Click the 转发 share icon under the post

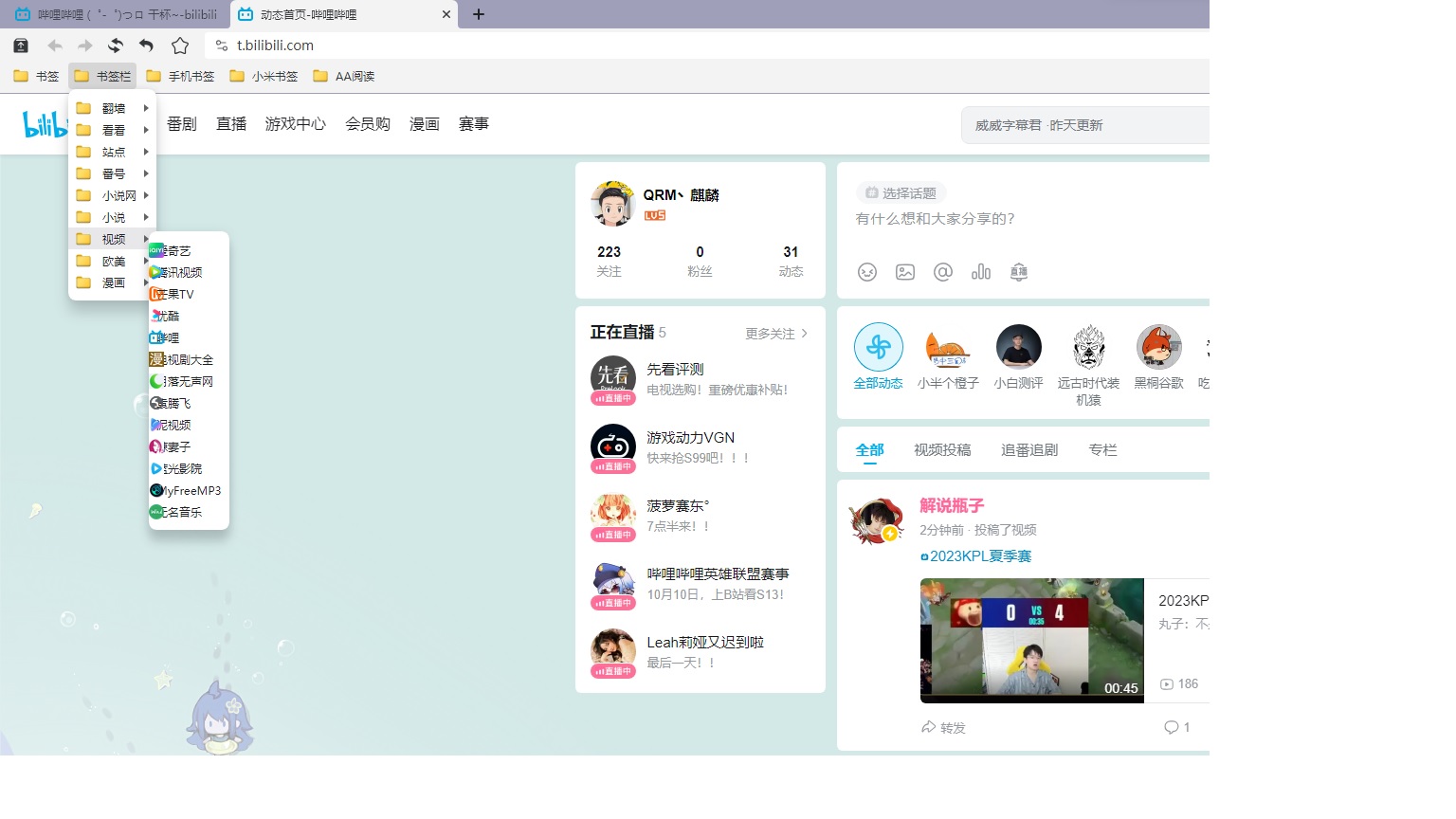coord(929,727)
